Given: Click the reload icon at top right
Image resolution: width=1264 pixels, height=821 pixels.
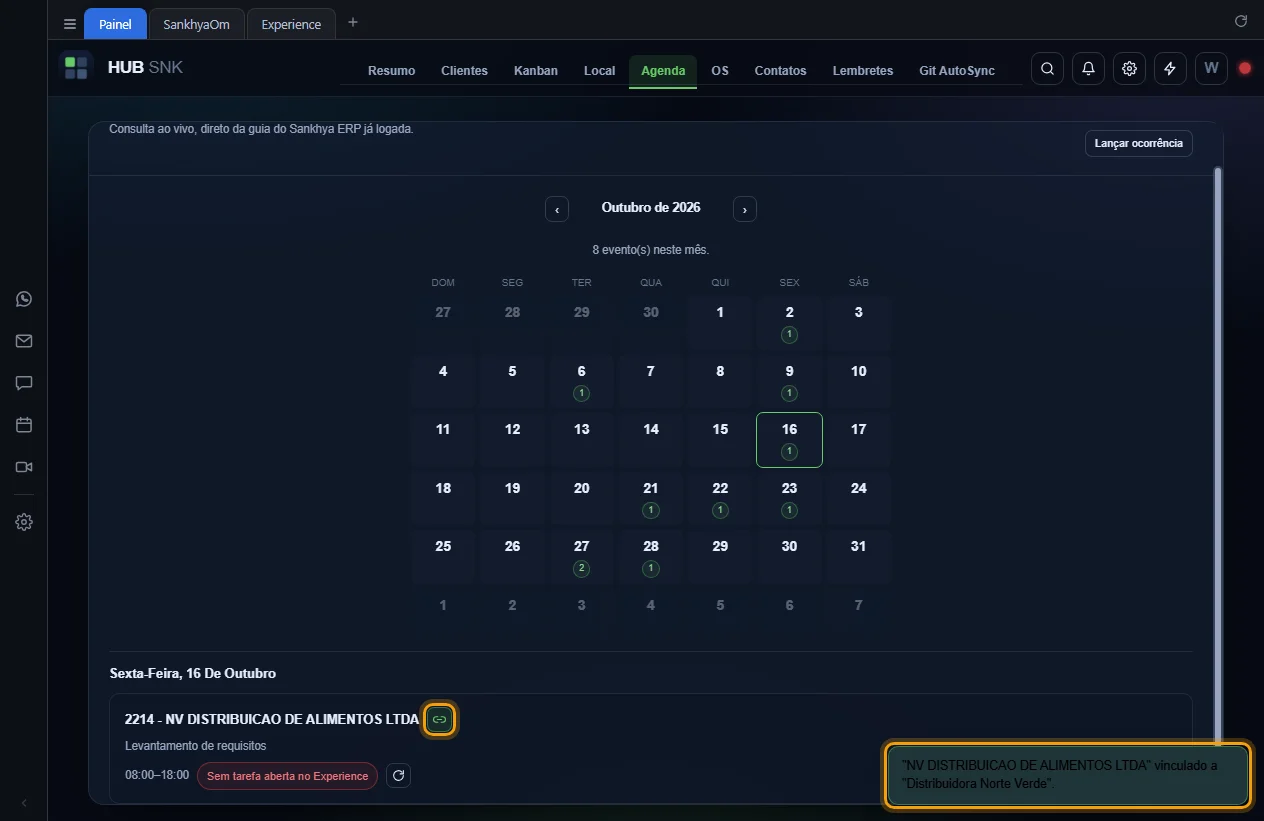Looking at the screenshot, I should pyautogui.click(x=1241, y=21).
